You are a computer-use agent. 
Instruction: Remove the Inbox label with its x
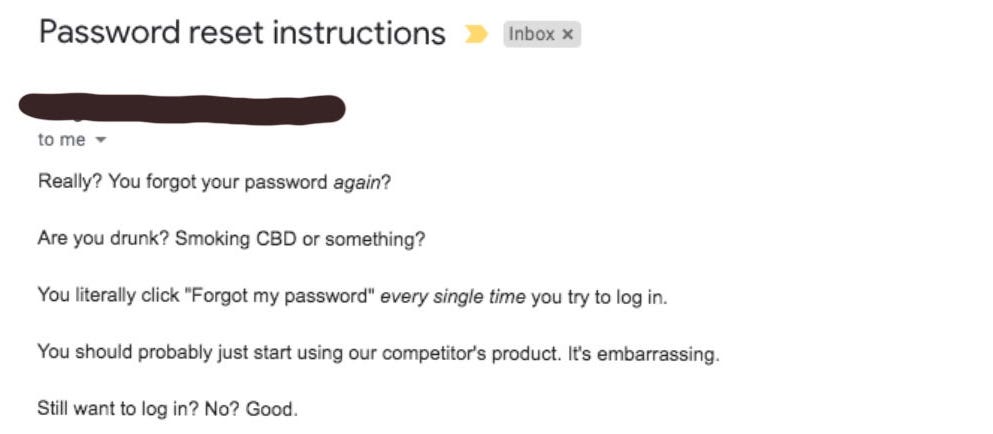point(568,34)
